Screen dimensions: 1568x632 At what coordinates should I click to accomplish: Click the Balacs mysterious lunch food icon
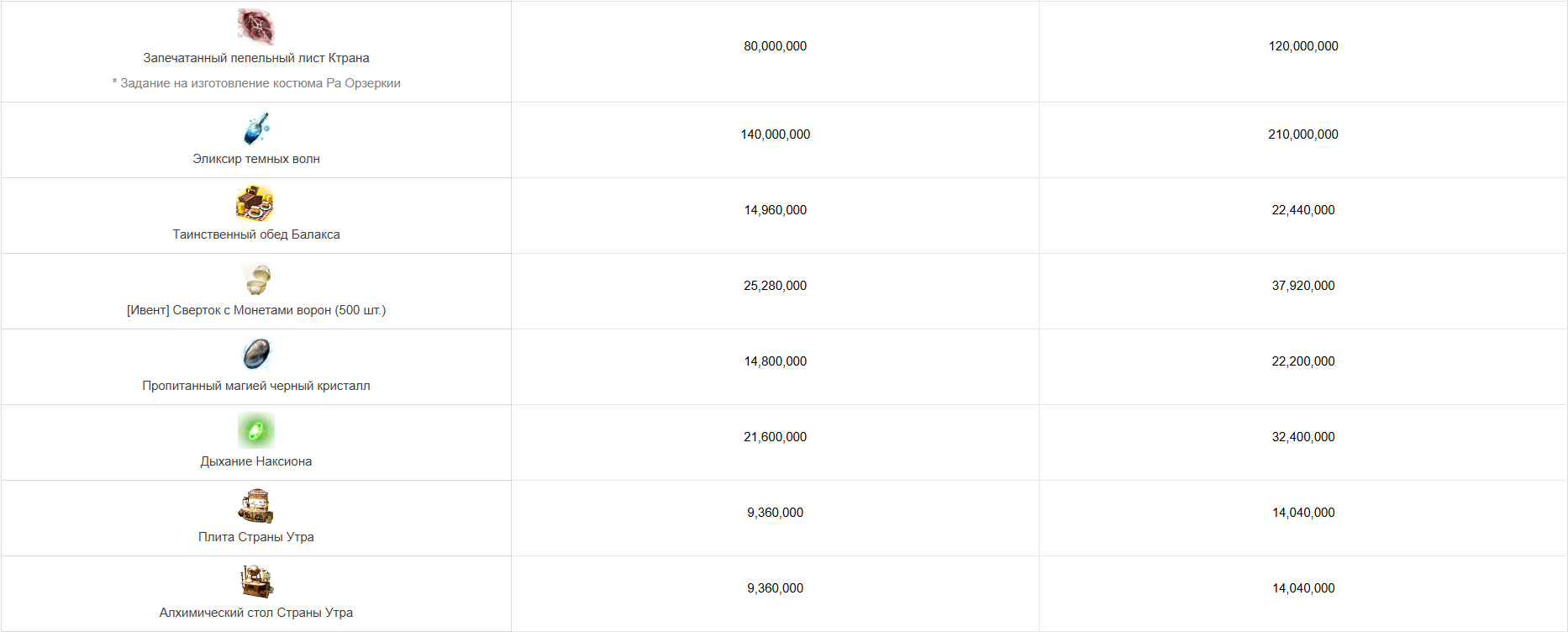[255, 203]
